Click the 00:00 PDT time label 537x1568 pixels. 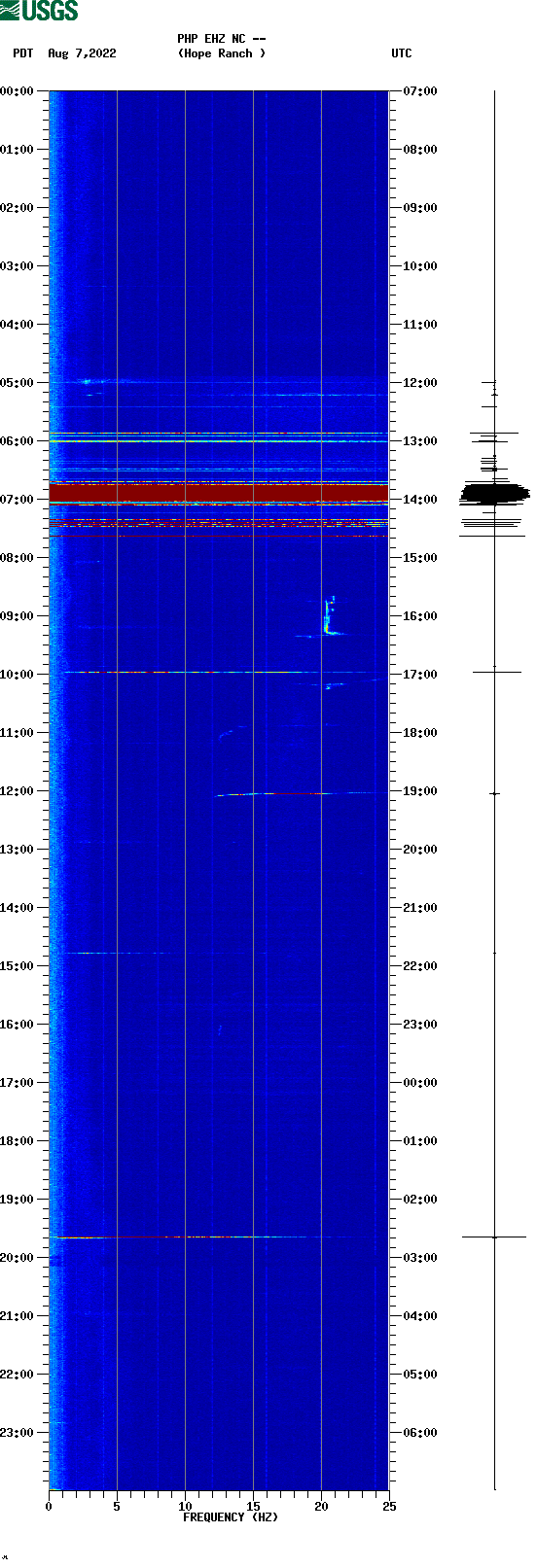click(17, 91)
